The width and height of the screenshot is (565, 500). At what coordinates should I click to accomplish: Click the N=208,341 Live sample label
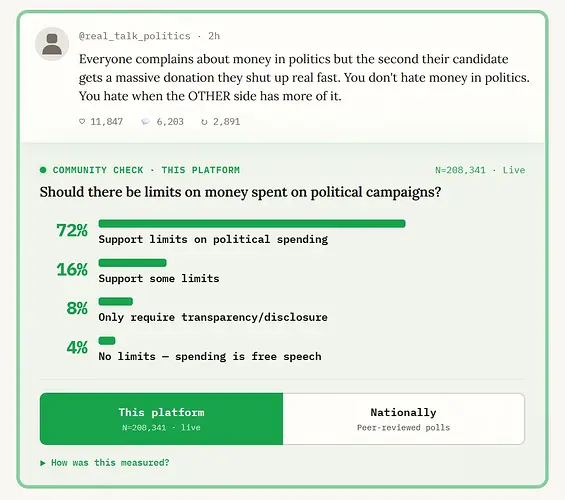(x=480, y=170)
